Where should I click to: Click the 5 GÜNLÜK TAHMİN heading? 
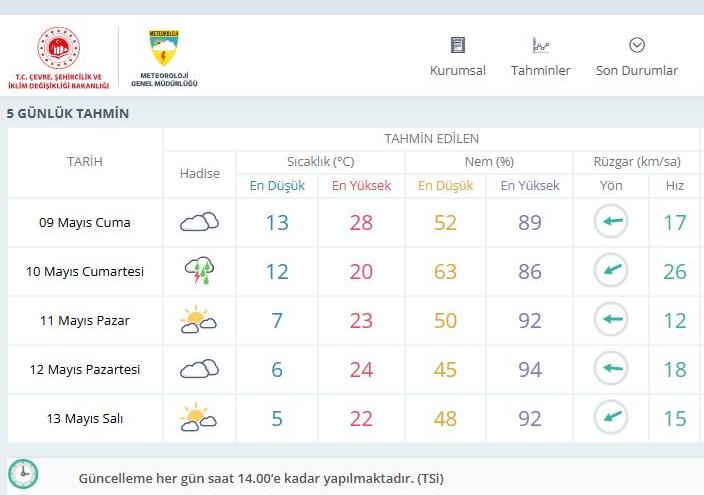click(68, 113)
